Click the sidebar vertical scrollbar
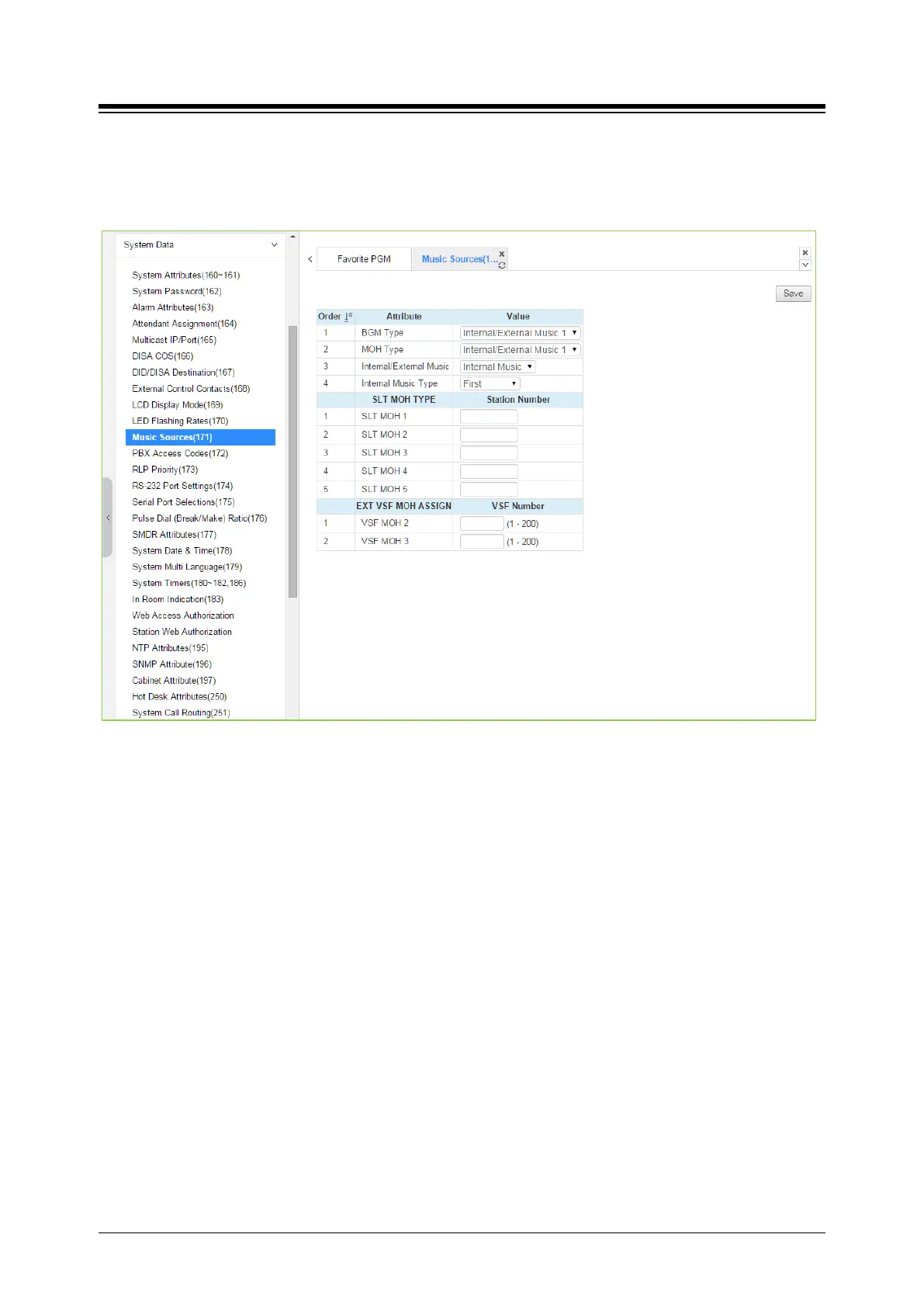Viewport: 924px width, 1307px height. coord(292,462)
